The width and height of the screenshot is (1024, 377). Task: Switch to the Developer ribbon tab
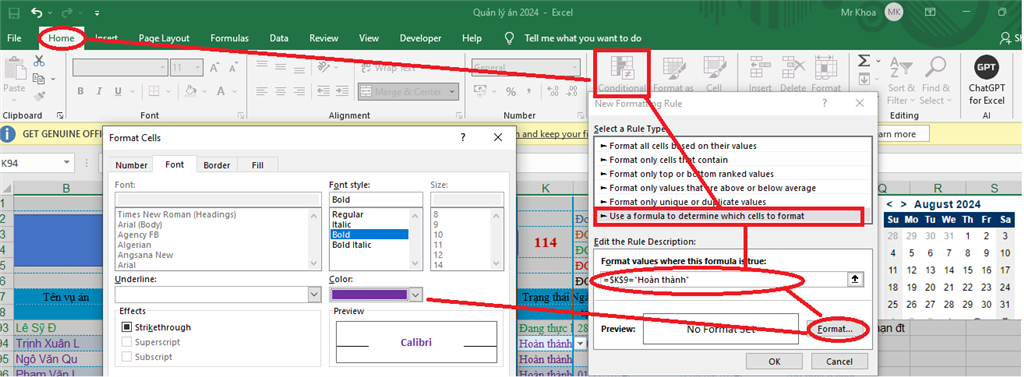(x=421, y=39)
